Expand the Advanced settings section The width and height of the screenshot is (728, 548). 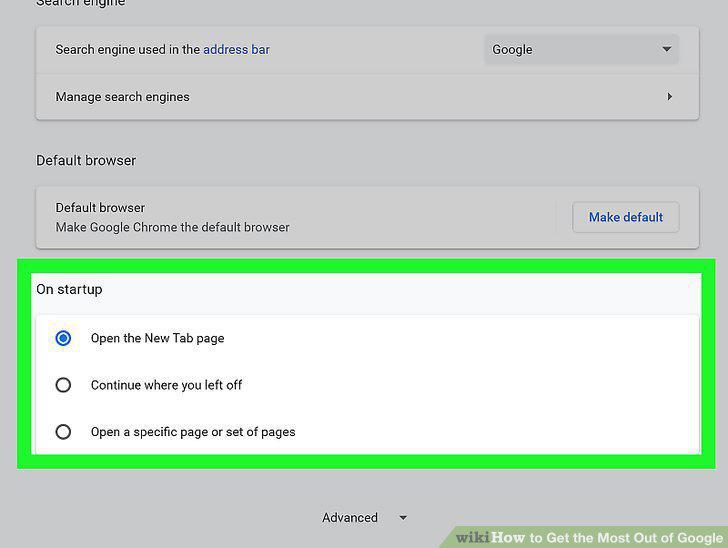(364, 517)
